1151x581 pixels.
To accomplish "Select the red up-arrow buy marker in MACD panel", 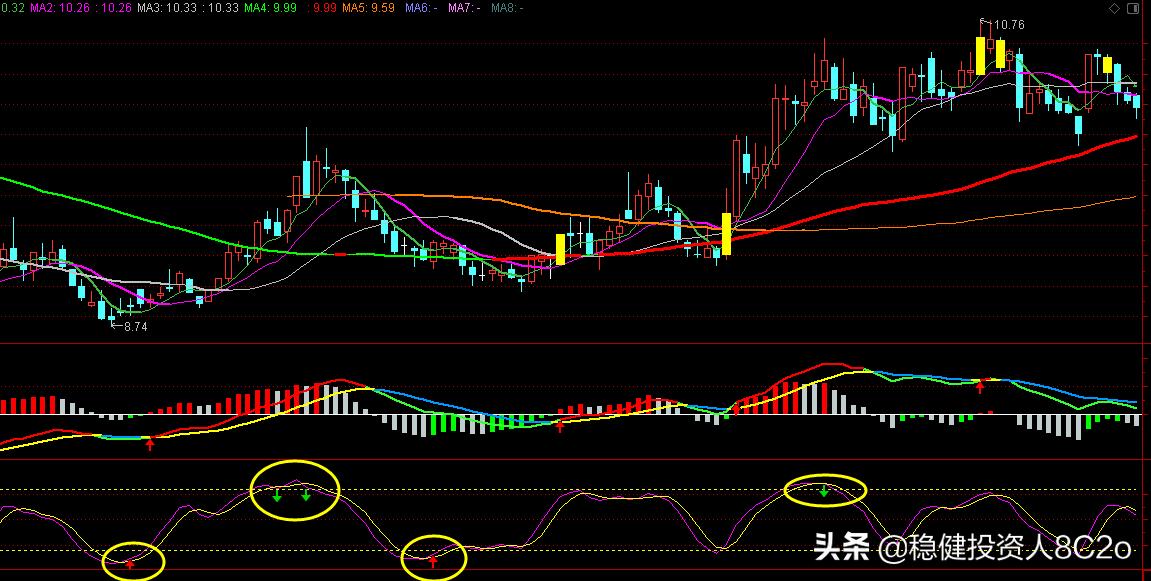I will pos(148,444).
